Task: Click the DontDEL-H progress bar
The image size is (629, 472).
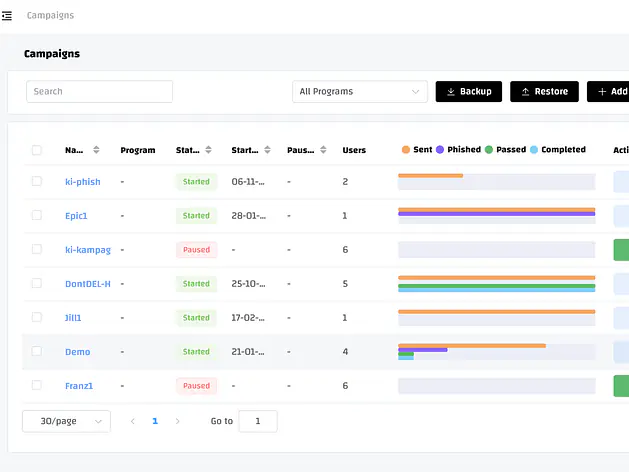Action: pyautogui.click(x=496, y=283)
